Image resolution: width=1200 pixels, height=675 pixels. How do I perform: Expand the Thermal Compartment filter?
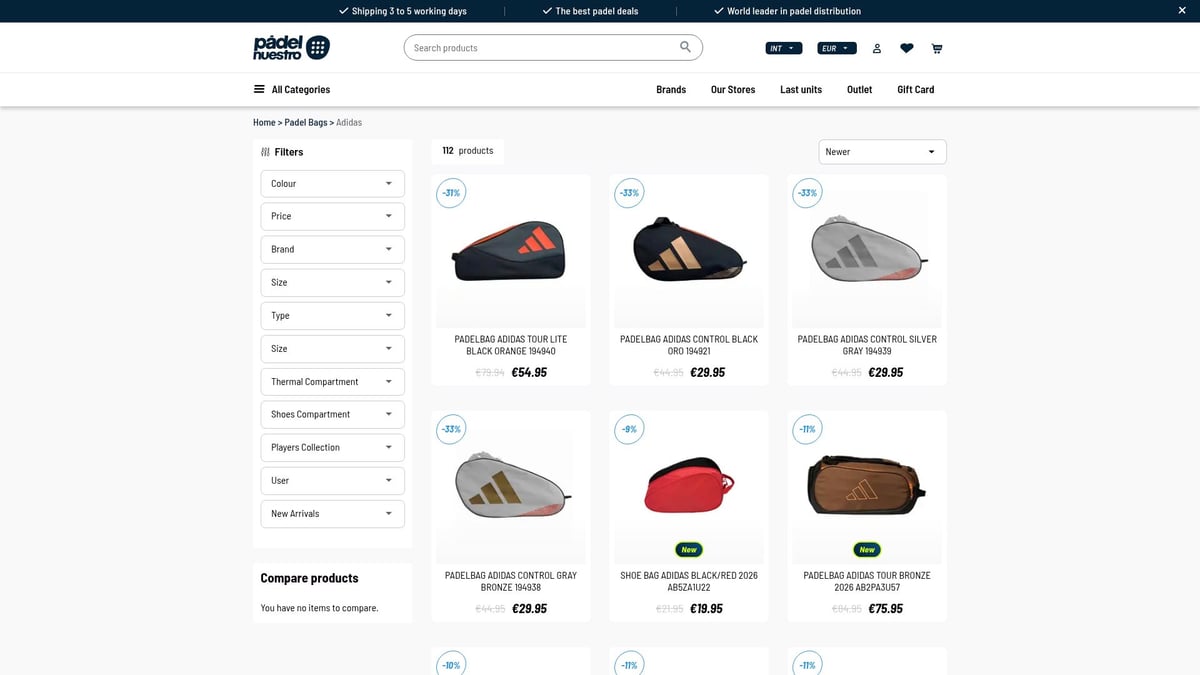[333, 381]
